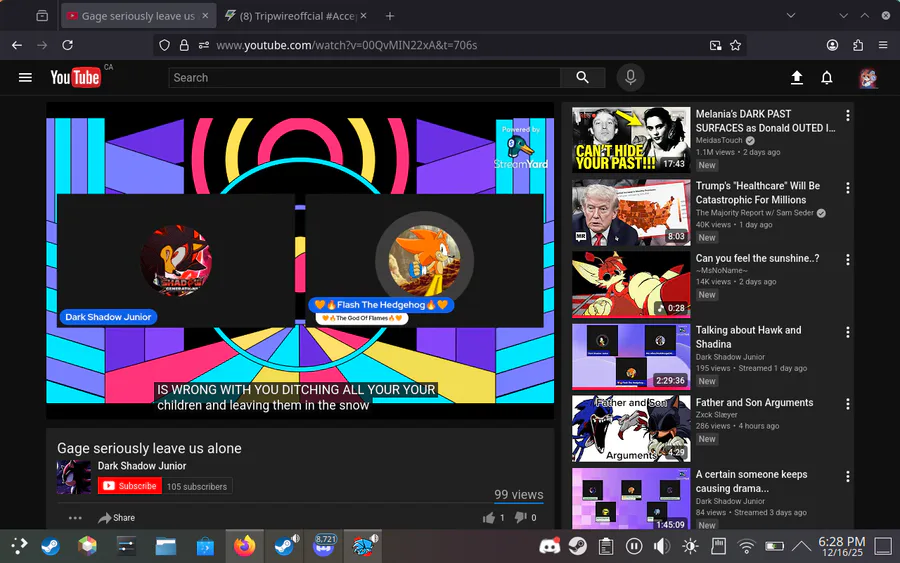Image resolution: width=900 pixels, height=563 pixels.
Task: Open Dark Shadow Junior channel name link
Action: pyautogui.click(x=142, y=465)
